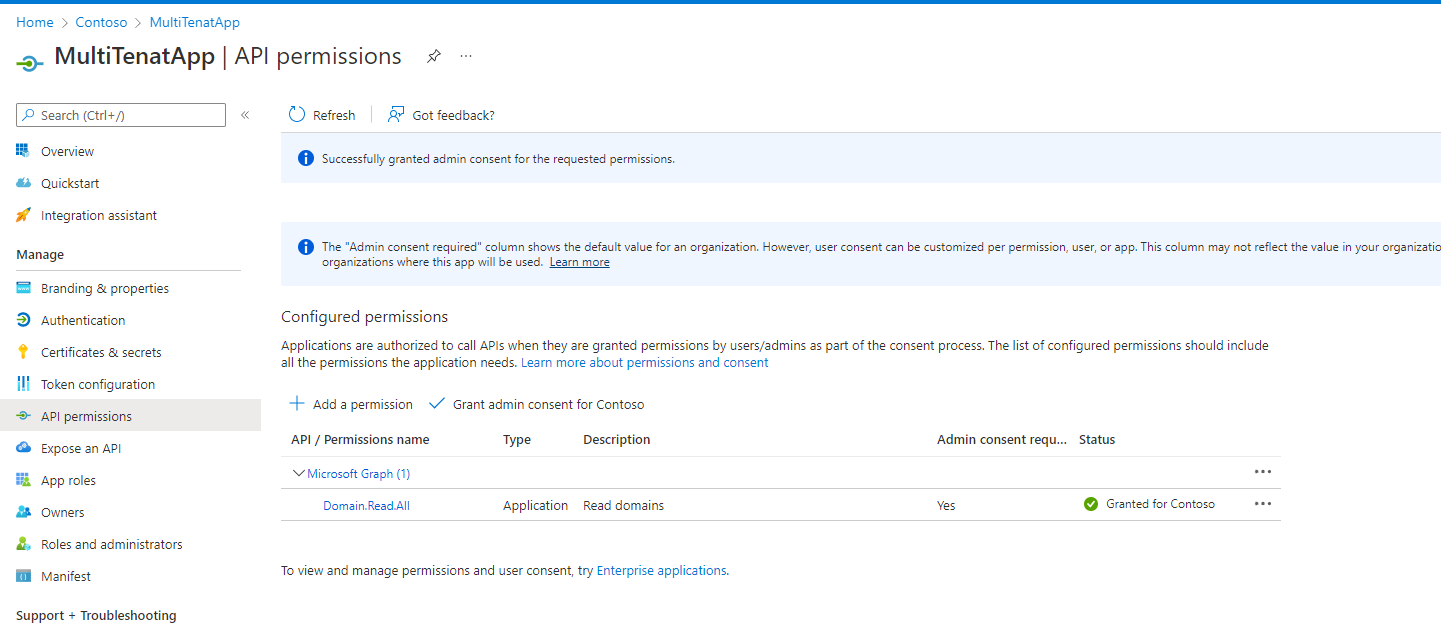1441x623 pixels.
Task: Select Authentication in the Manage section
Action: (83, 320)
